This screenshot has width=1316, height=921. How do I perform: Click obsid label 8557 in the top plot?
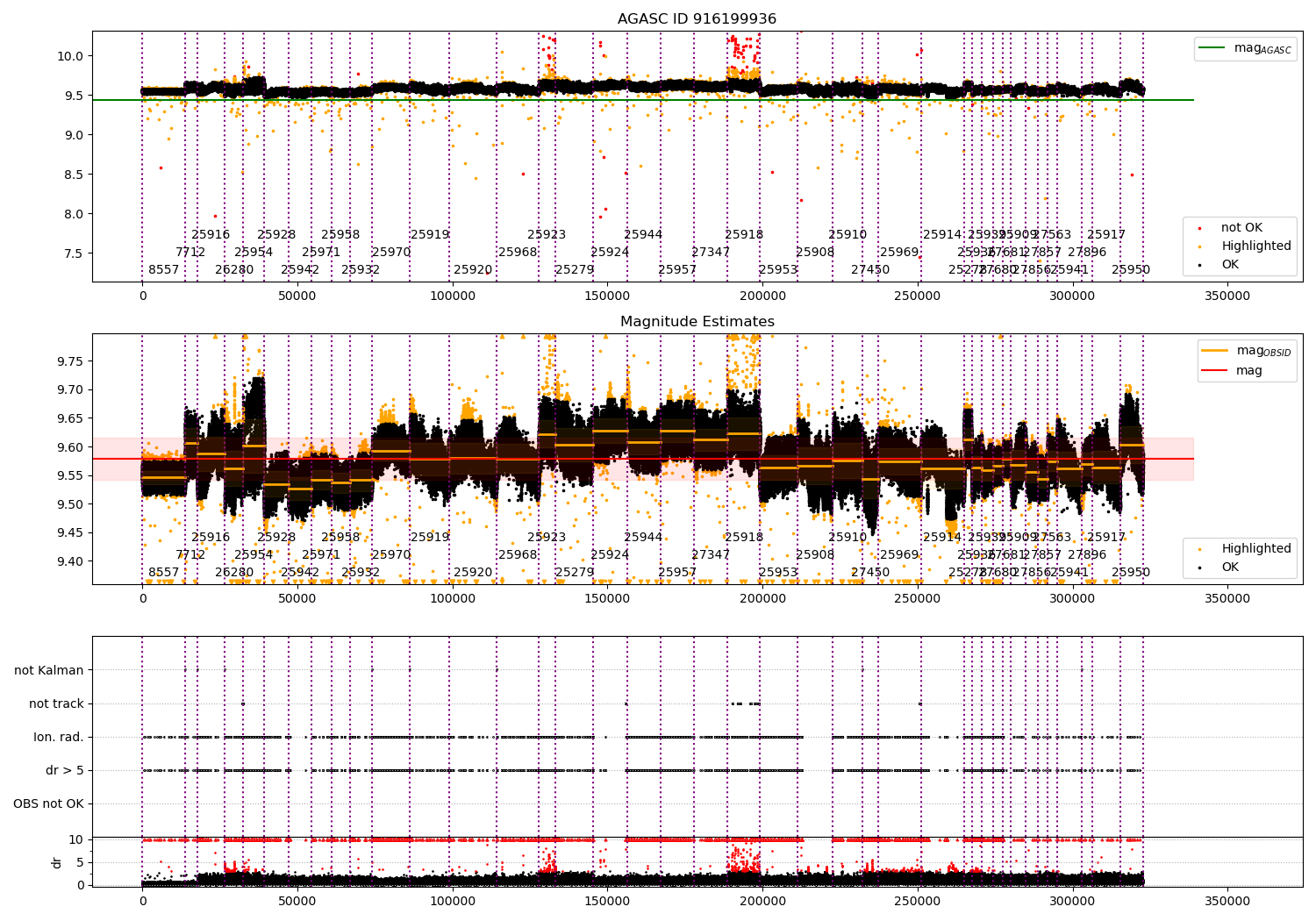[x=163, y=270]
